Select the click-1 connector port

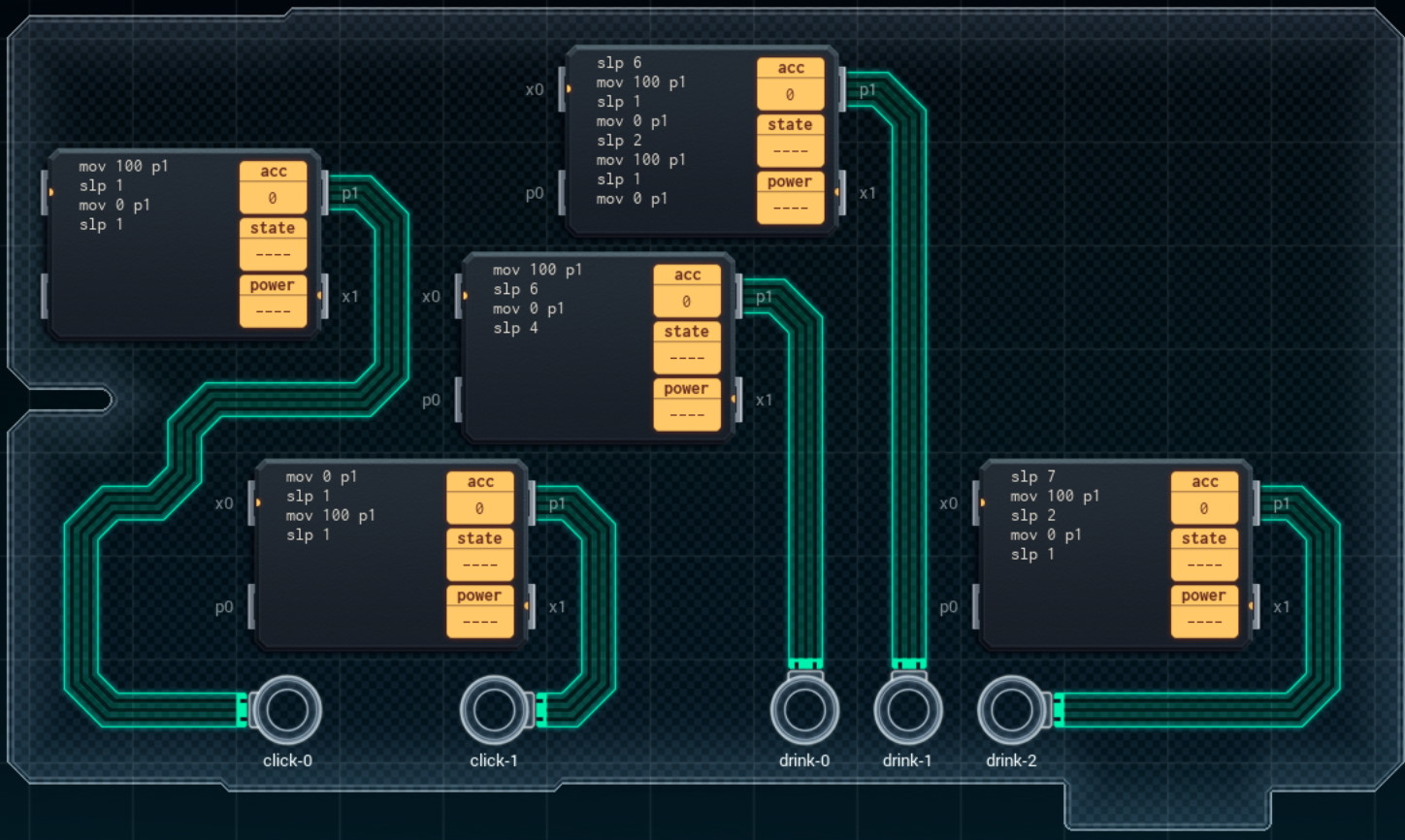(x=494, y=710)
